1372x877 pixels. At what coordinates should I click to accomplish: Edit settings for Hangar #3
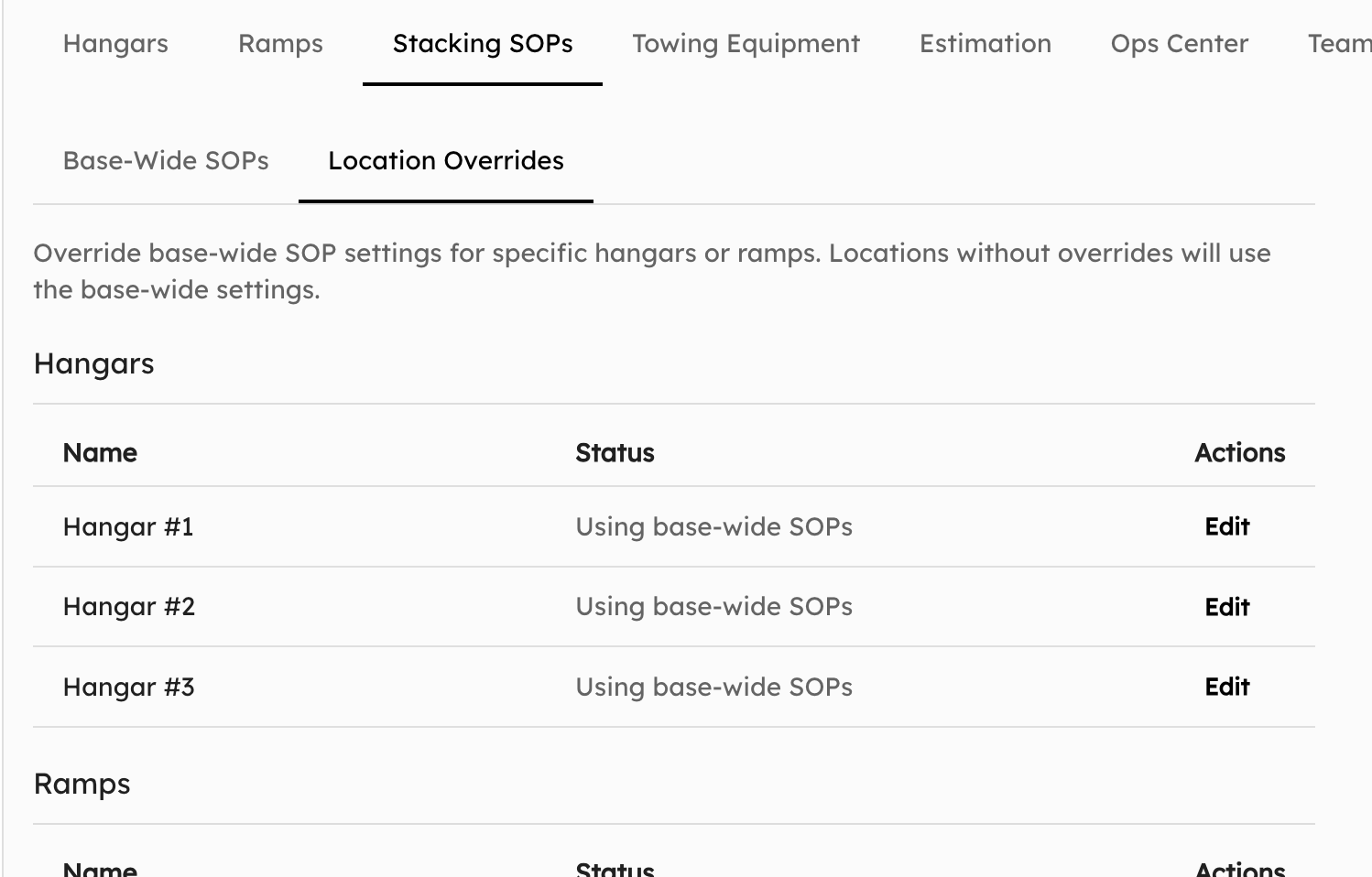point(1226,687)
